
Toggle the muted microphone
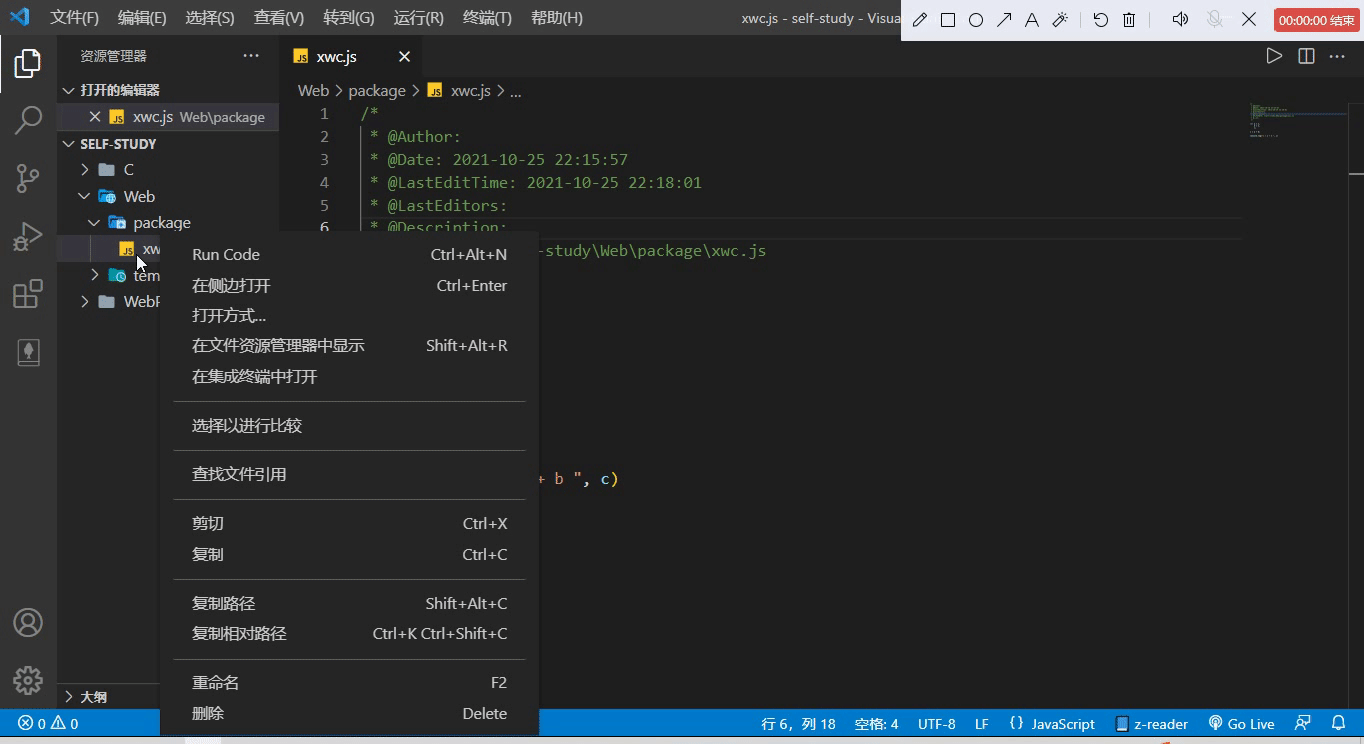click(x=1215, y=20)
